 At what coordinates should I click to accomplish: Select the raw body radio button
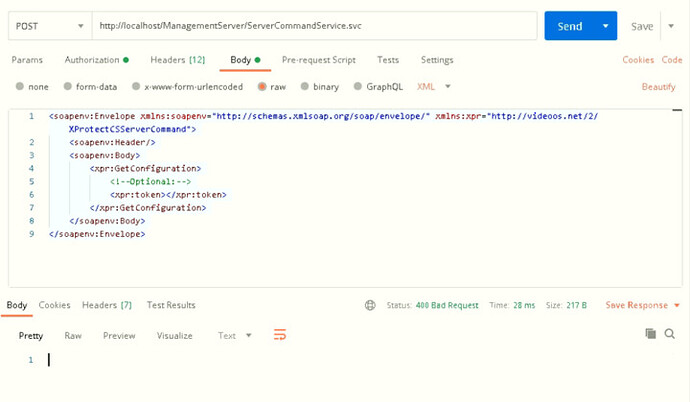coord(263,87)
